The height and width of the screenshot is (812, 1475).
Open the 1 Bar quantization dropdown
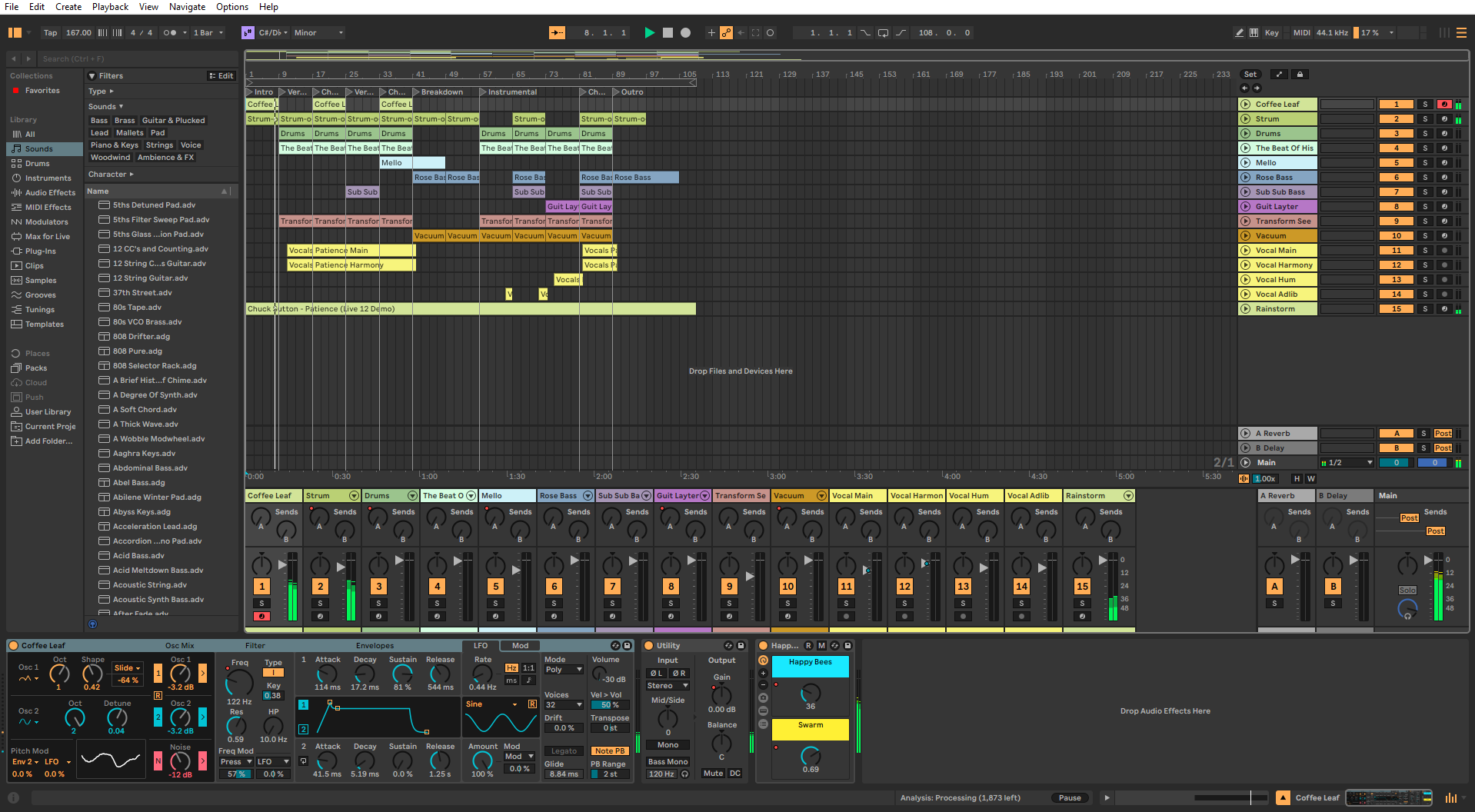click(208, 32)
